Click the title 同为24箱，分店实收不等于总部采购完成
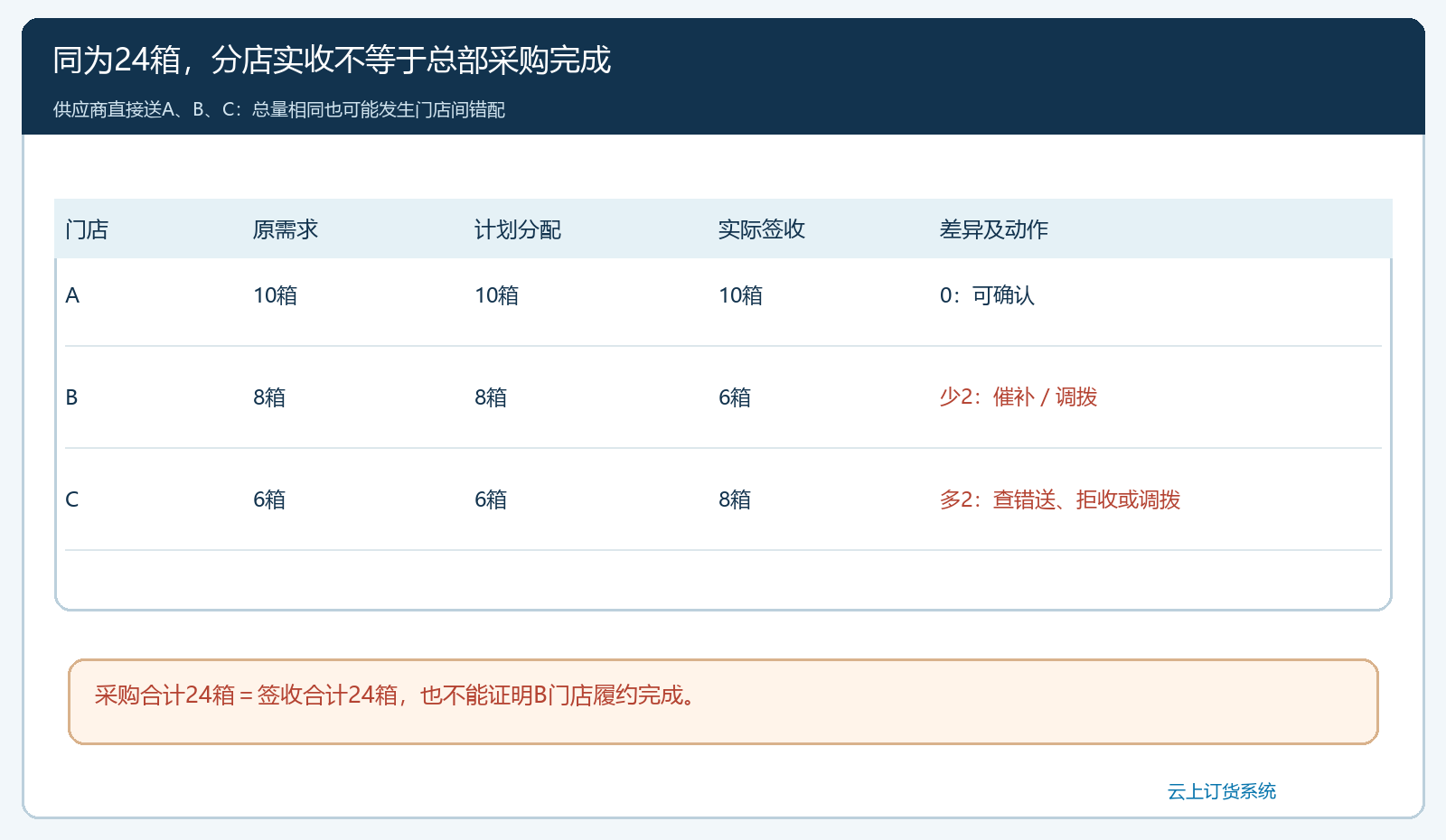 pyautogui.click(x=332, y=61)
